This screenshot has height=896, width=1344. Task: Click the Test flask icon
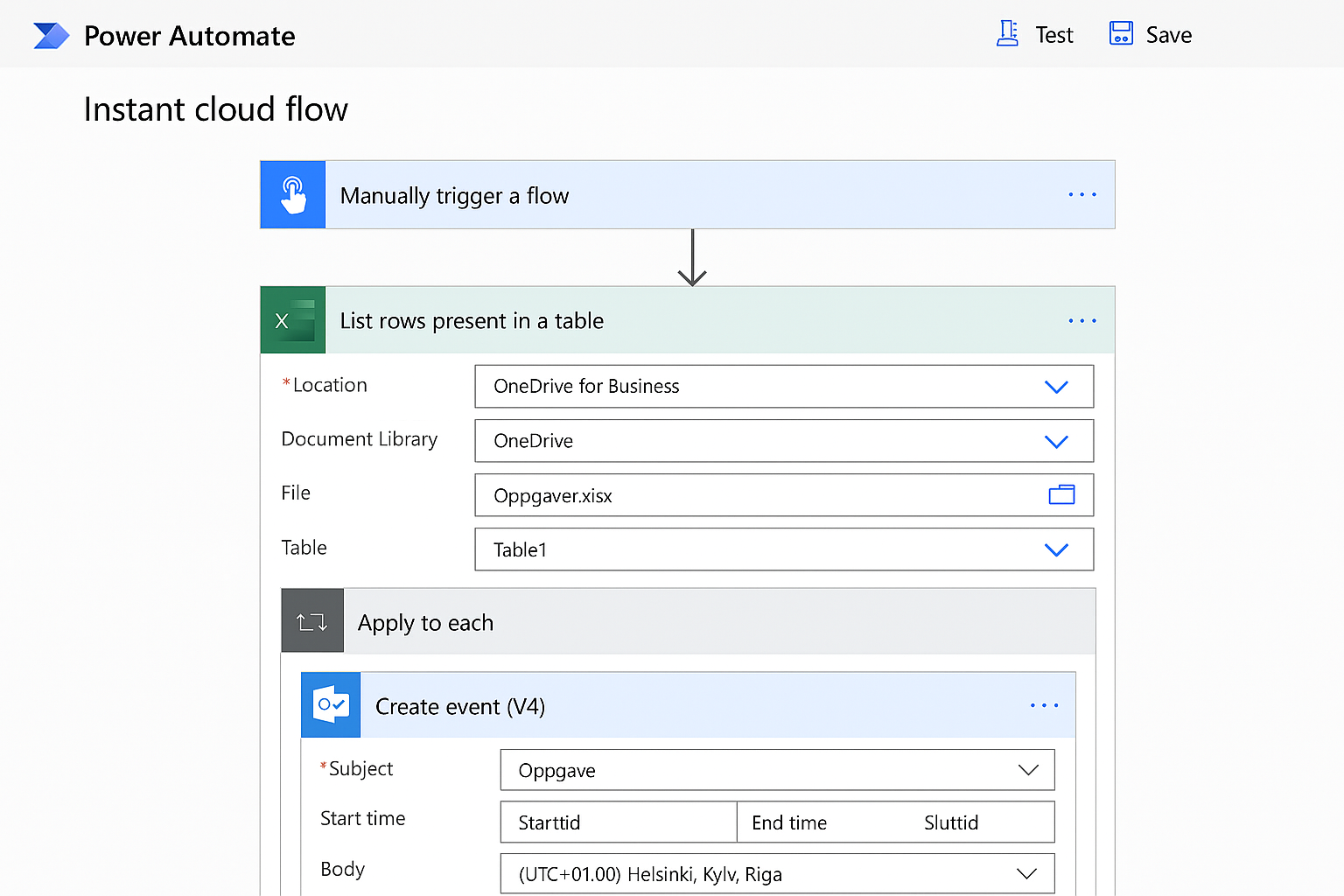1007,34
